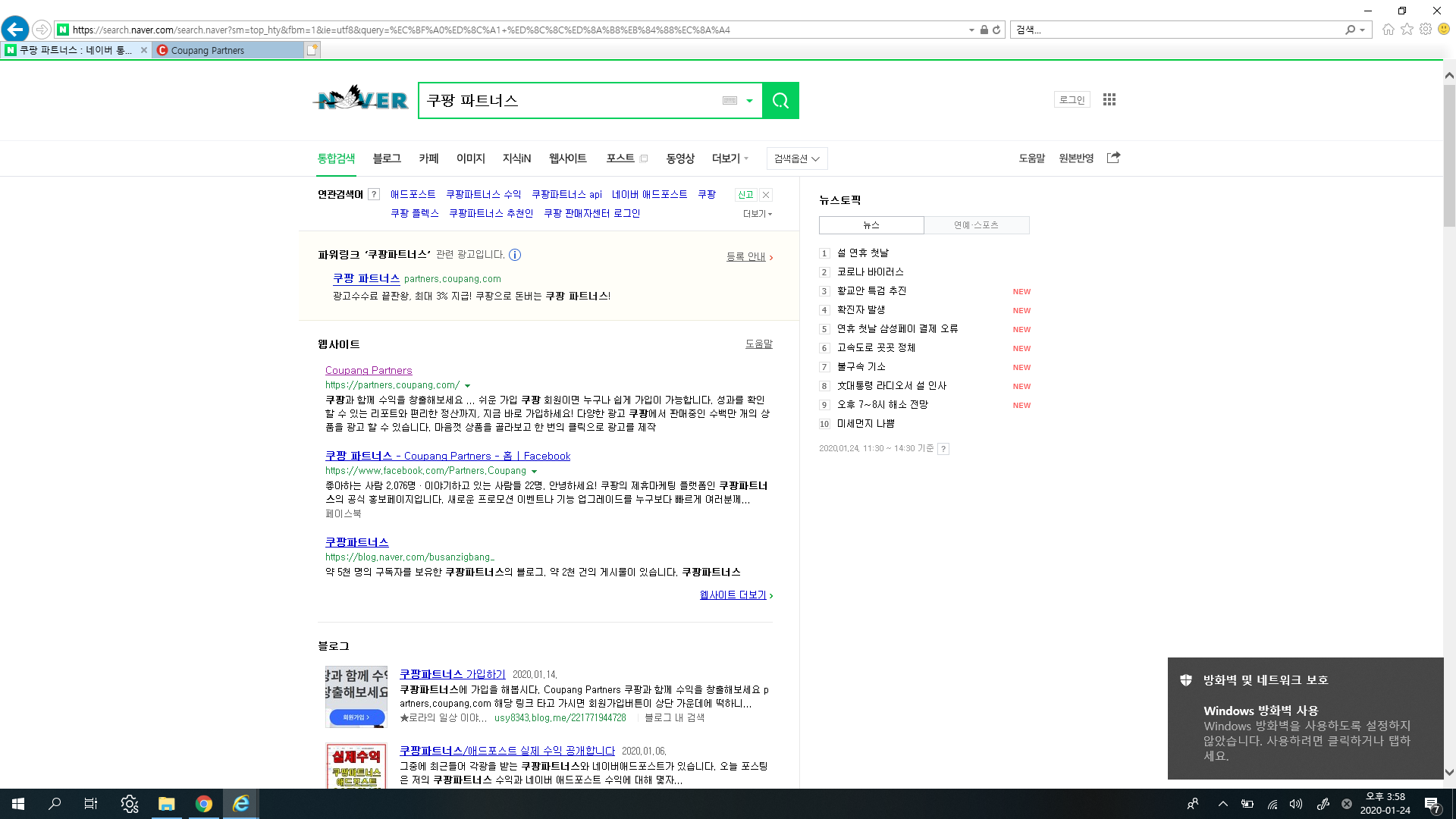Expand the 검색옵션 dropdown
1456x819 pixels.
click(x=796, y=158)
